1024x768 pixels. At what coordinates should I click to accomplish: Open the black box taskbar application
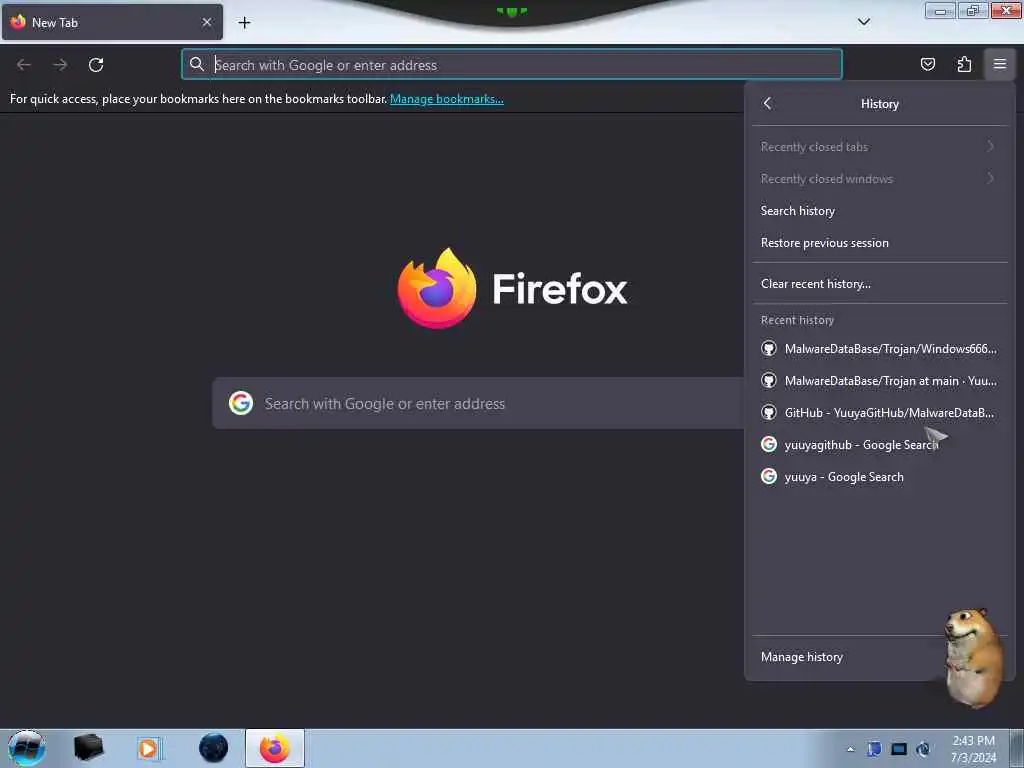(88, 748)
